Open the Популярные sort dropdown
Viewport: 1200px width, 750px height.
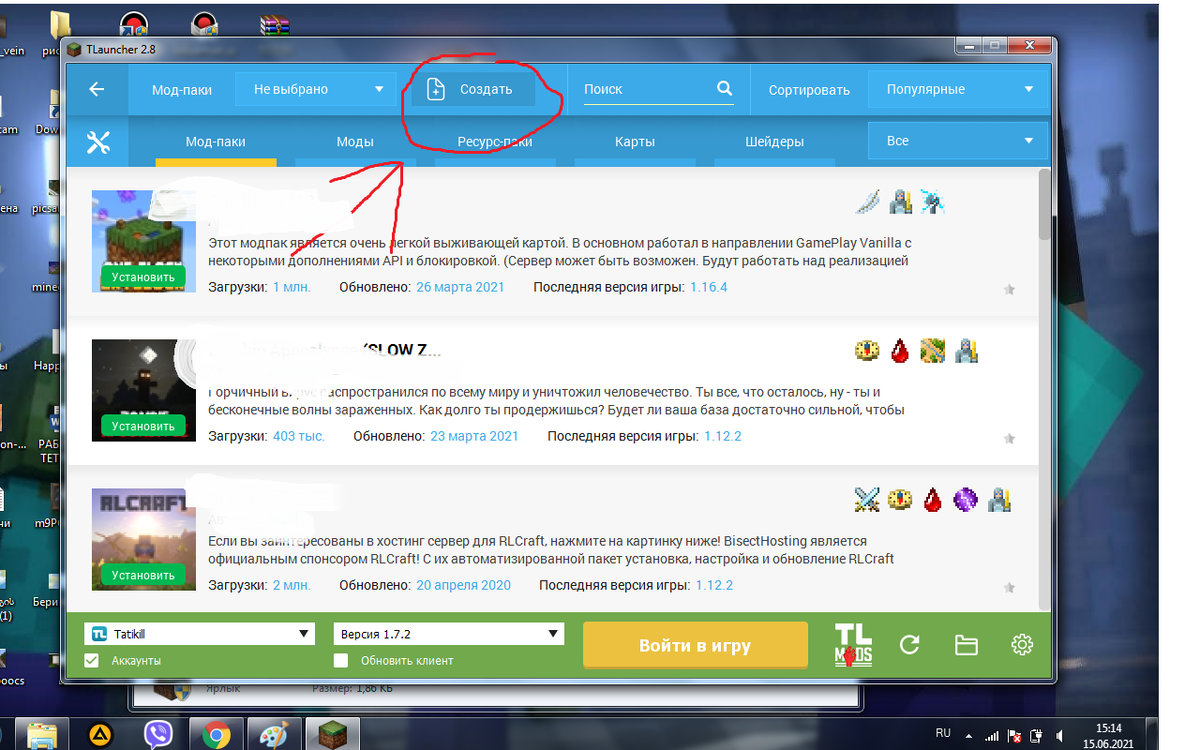[x=958, y=89]
